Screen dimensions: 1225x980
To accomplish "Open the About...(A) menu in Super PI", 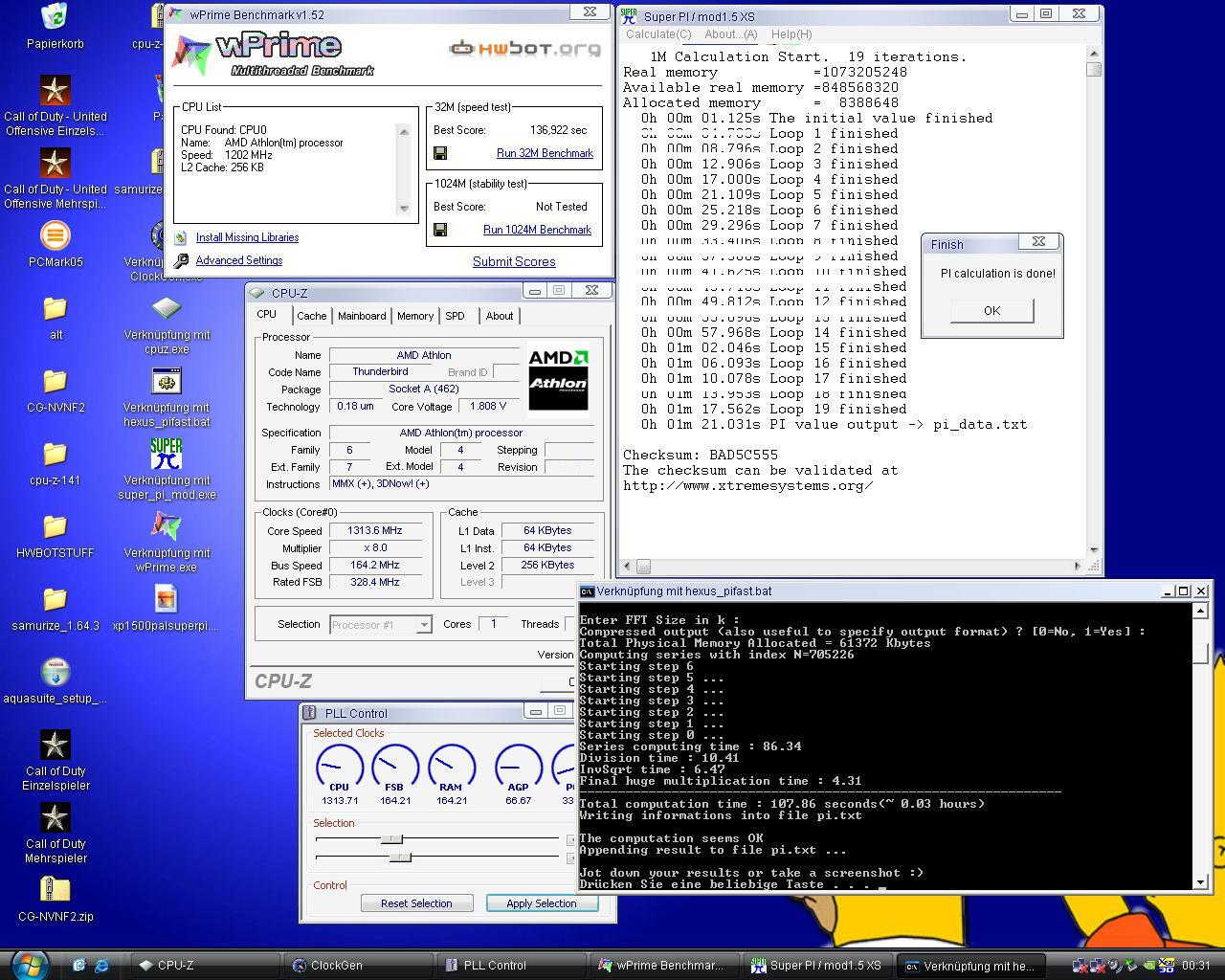I will click(731, 34).
